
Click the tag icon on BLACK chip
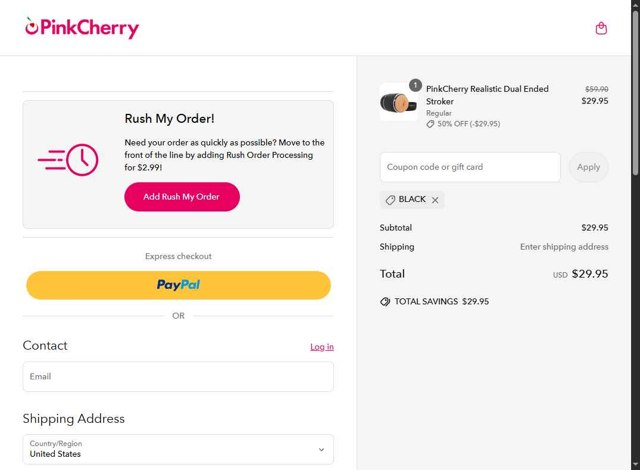point(390,200)
